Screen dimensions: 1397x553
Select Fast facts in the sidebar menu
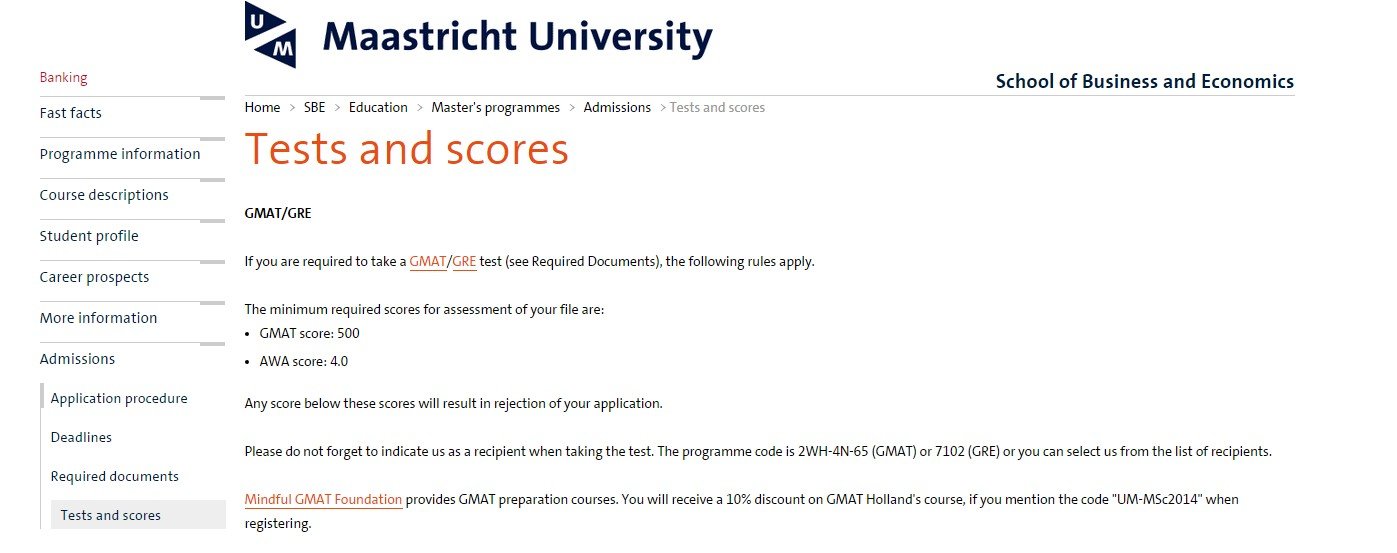[70, 113]
